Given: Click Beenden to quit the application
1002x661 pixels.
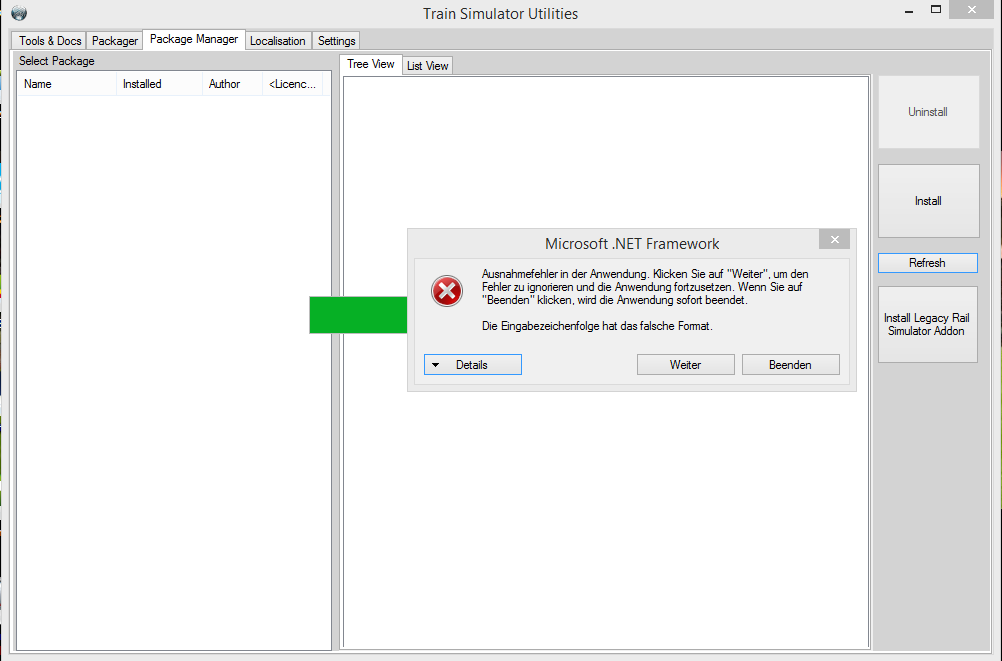Looking at the screenshot, I should [x=790, y=364].
